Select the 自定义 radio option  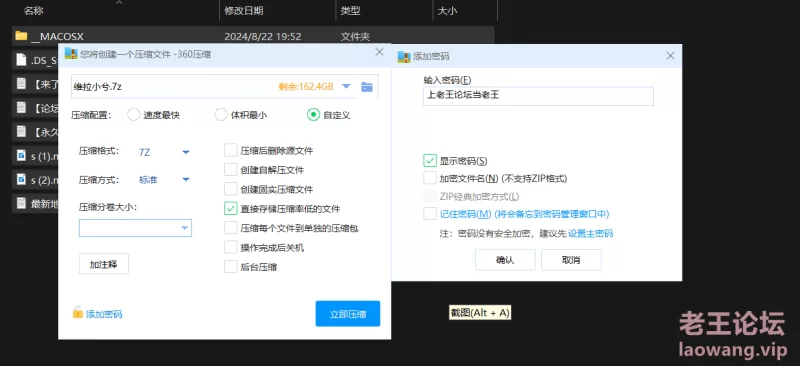[x=313, y=115]
